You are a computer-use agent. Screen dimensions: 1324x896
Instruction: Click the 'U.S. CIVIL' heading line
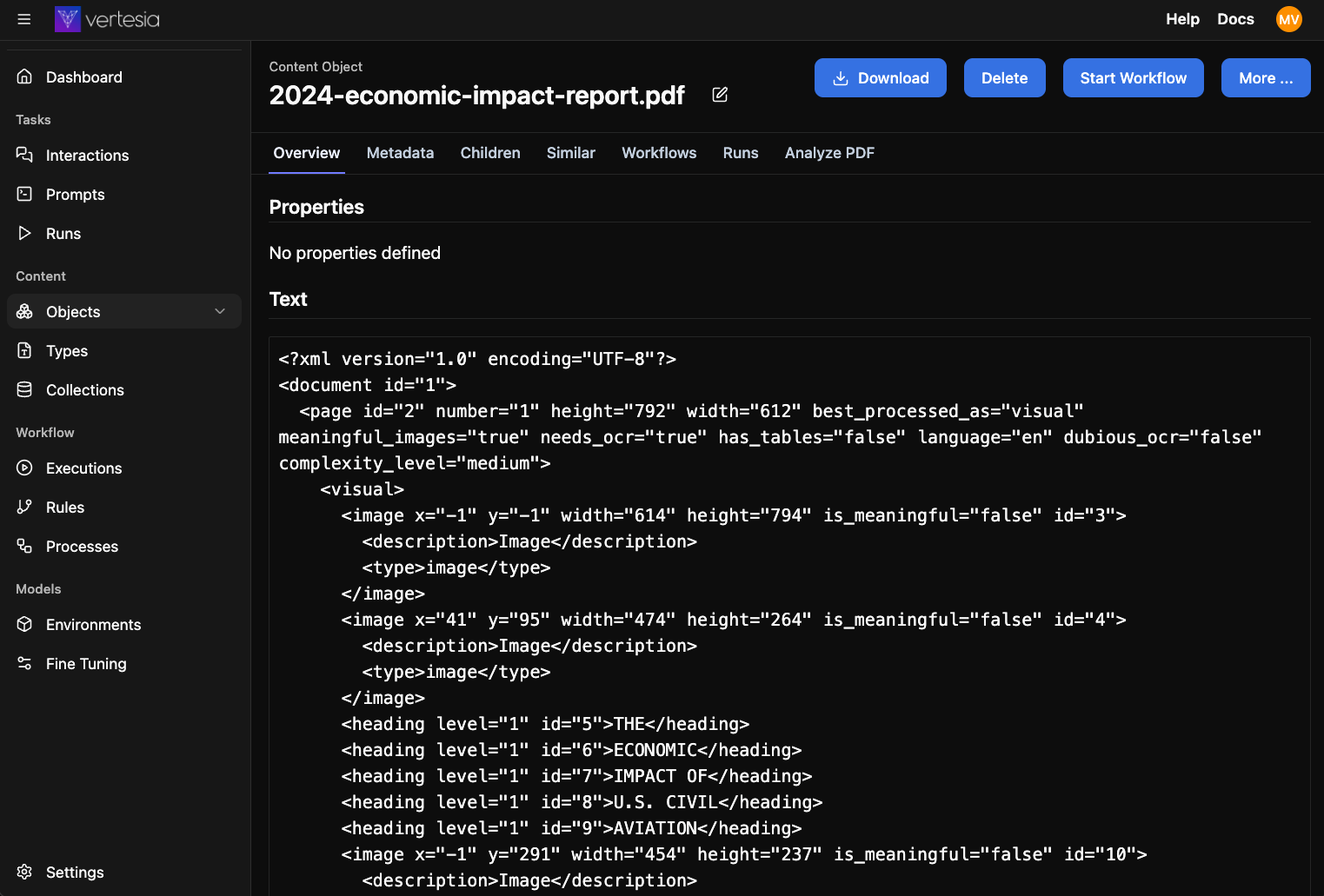pos(582,802)
